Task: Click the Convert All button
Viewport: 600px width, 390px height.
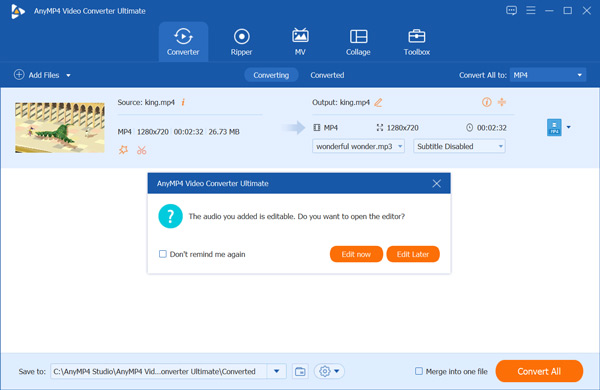Action: (539, 371)
